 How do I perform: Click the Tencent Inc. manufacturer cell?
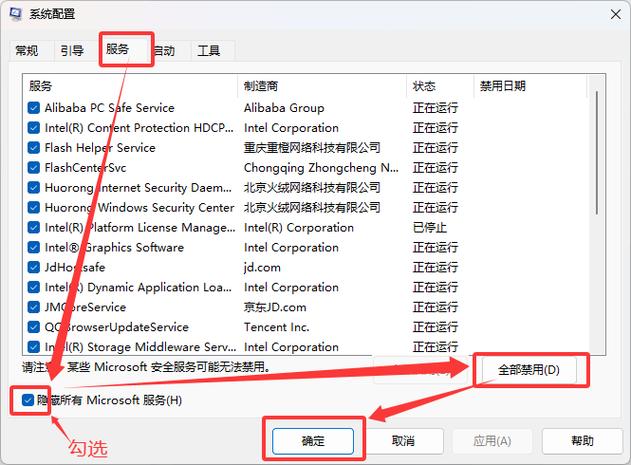(276, 327)
